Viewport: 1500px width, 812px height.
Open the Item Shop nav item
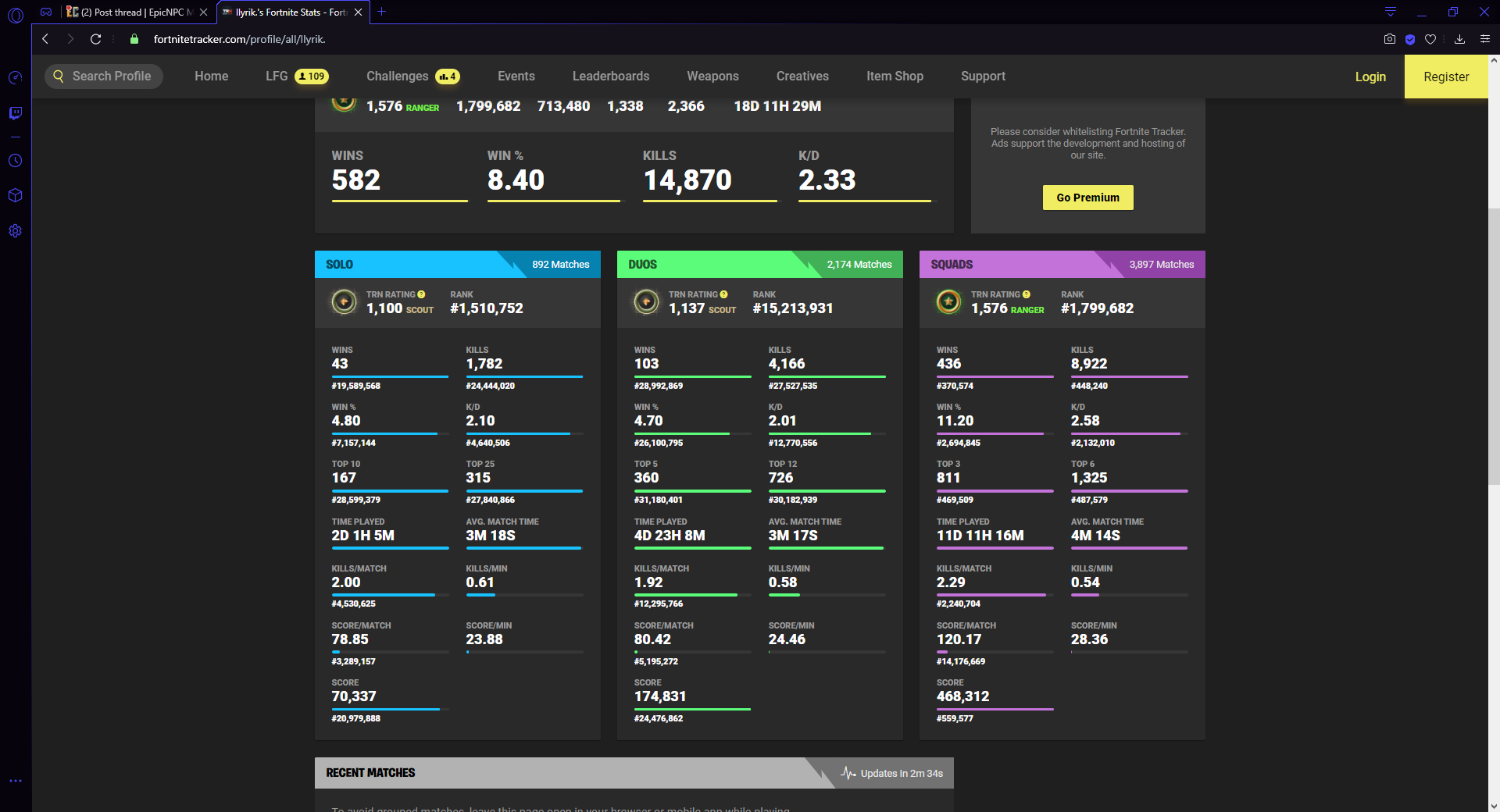tap(895, 77)
